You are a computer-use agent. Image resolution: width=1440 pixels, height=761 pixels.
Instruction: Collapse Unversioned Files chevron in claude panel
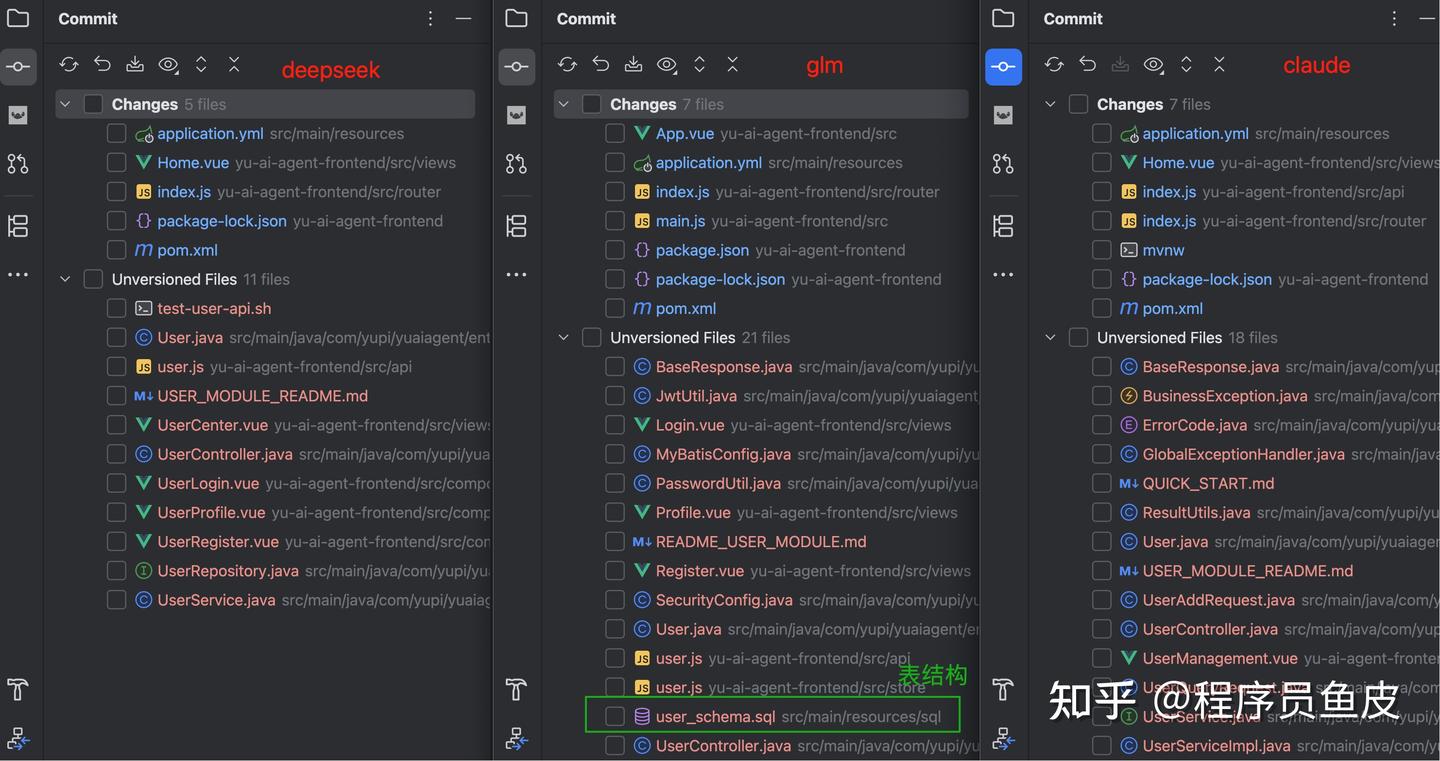click(1050, 338)
